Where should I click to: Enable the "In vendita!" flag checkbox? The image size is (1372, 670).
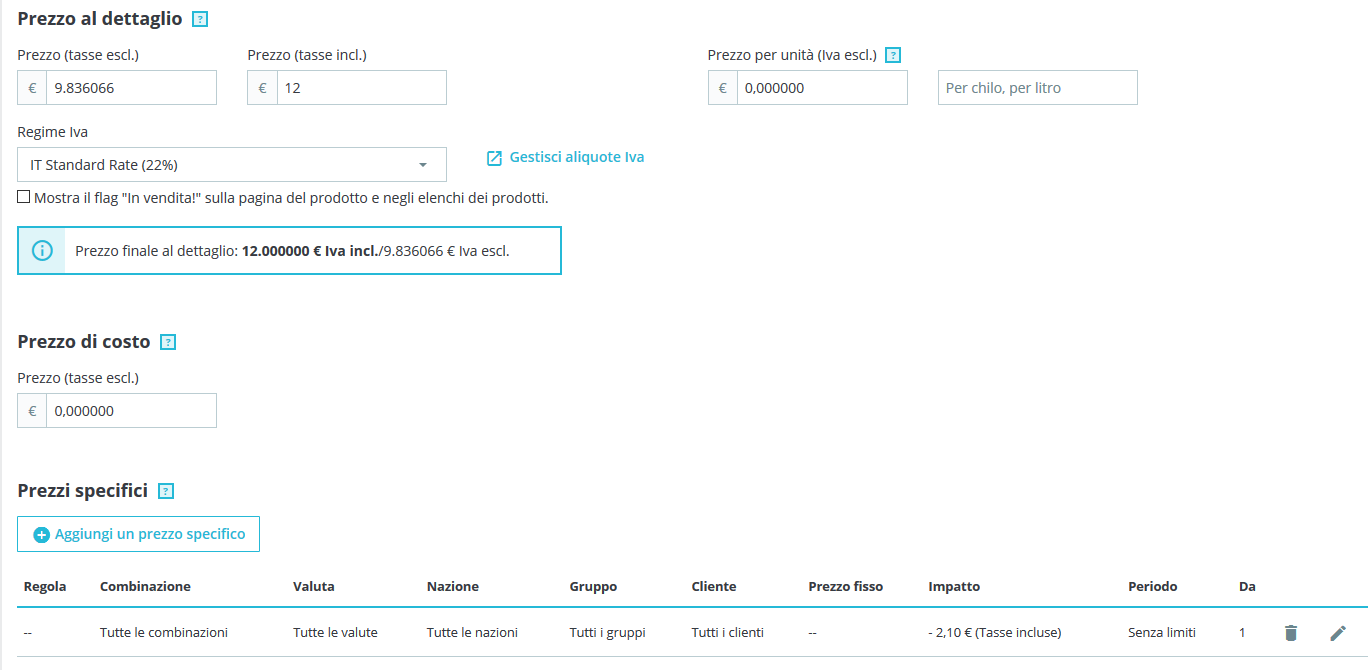tap(24, 197)
